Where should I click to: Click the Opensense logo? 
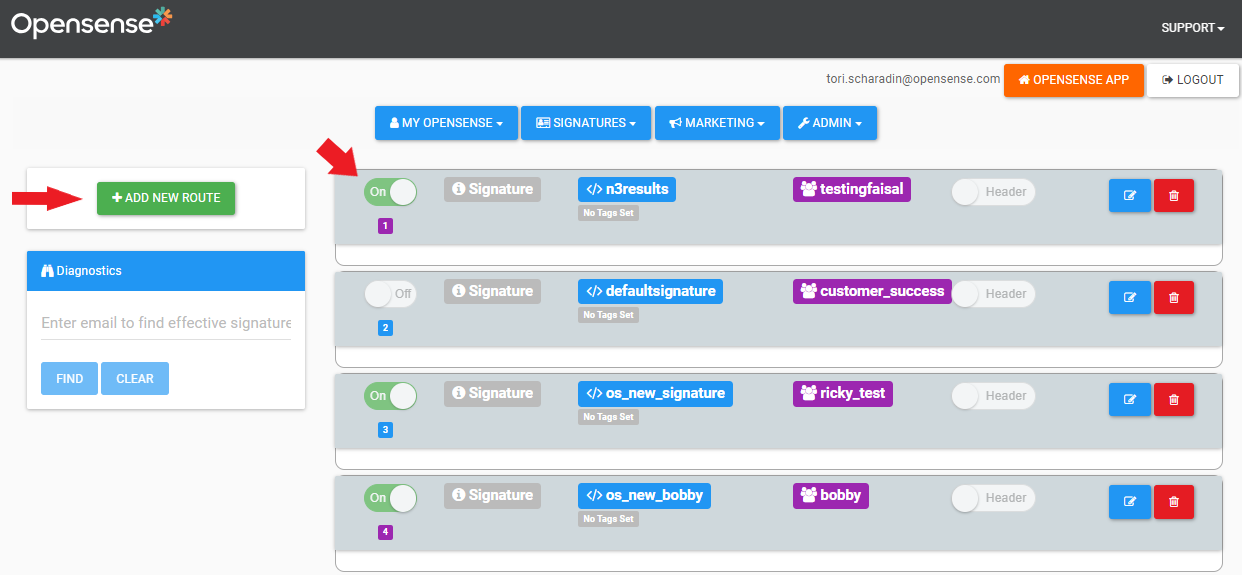pos(92,22)
